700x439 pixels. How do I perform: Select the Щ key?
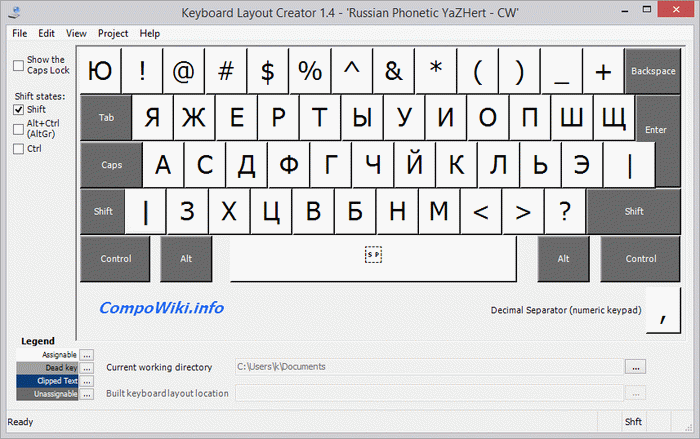click(613, 118)
